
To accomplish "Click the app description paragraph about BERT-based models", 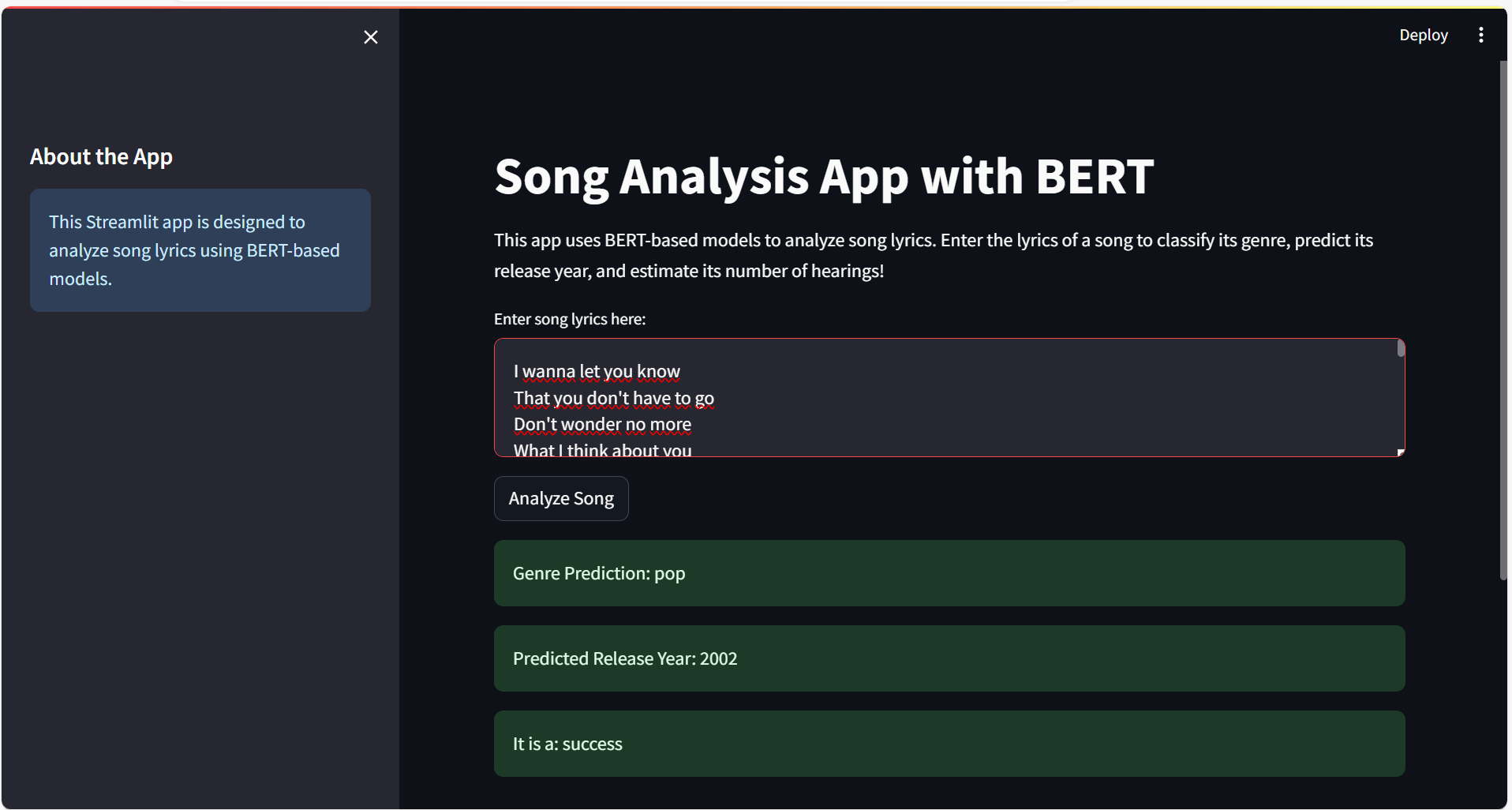I will (x=934, y=255).
